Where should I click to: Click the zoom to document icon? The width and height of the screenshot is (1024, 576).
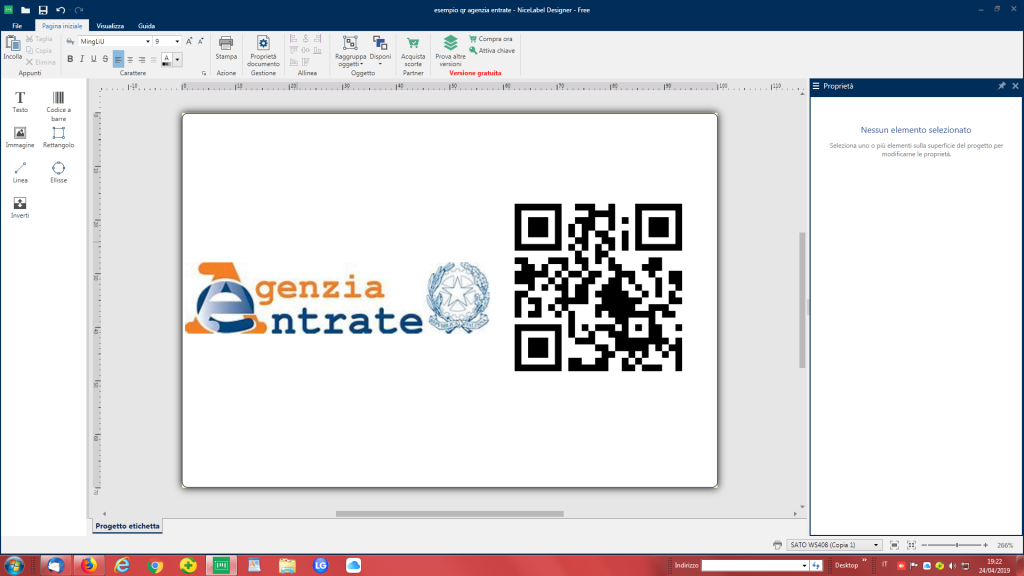894,545
